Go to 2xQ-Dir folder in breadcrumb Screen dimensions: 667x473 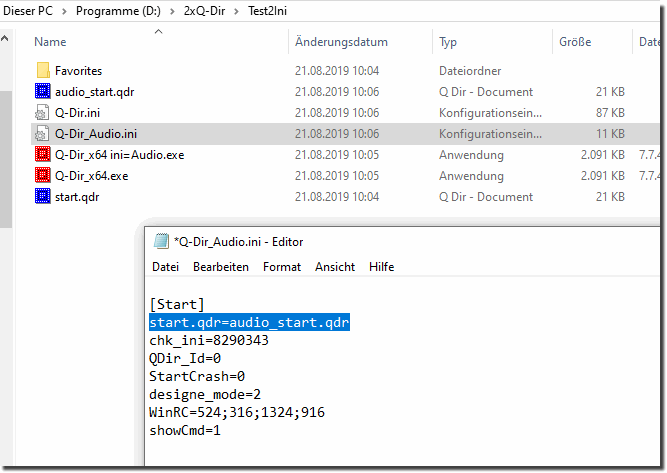pos(204,11)
